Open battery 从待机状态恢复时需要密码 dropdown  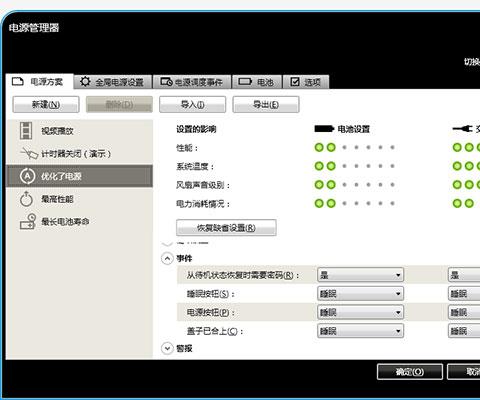click(360, 275)
